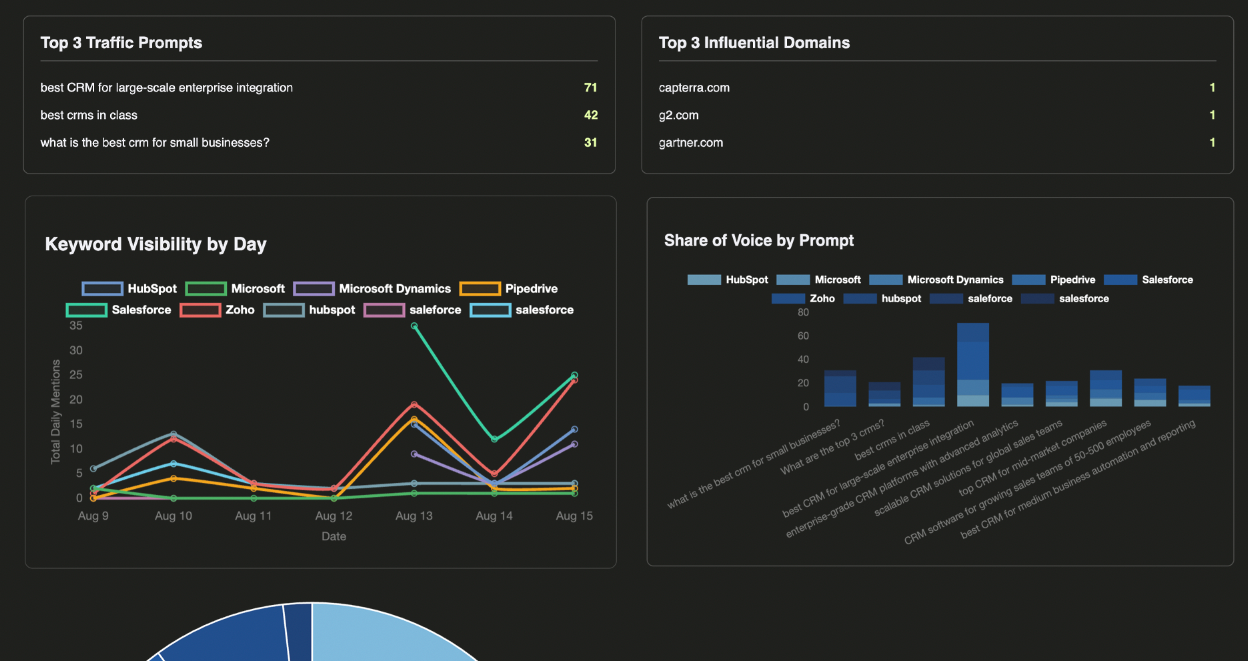Click the 'Top 3 Influential Domains' heading
Image resolution: width=1248 pixels, height=661 pixels.
(x=754, y=43)
